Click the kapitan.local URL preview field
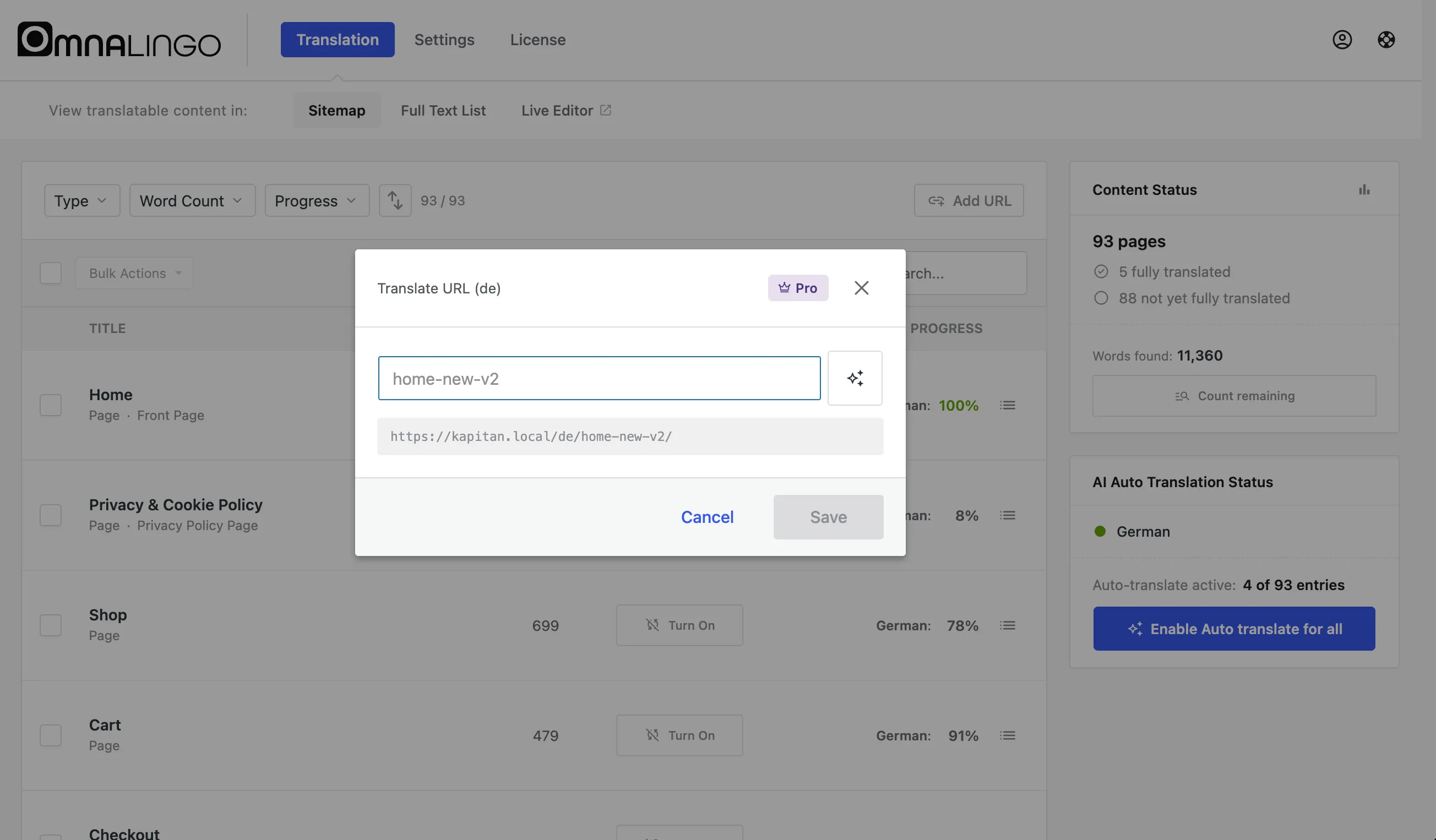The width and height of the screenshot is (1436, 840). click(x=630, y=436)
